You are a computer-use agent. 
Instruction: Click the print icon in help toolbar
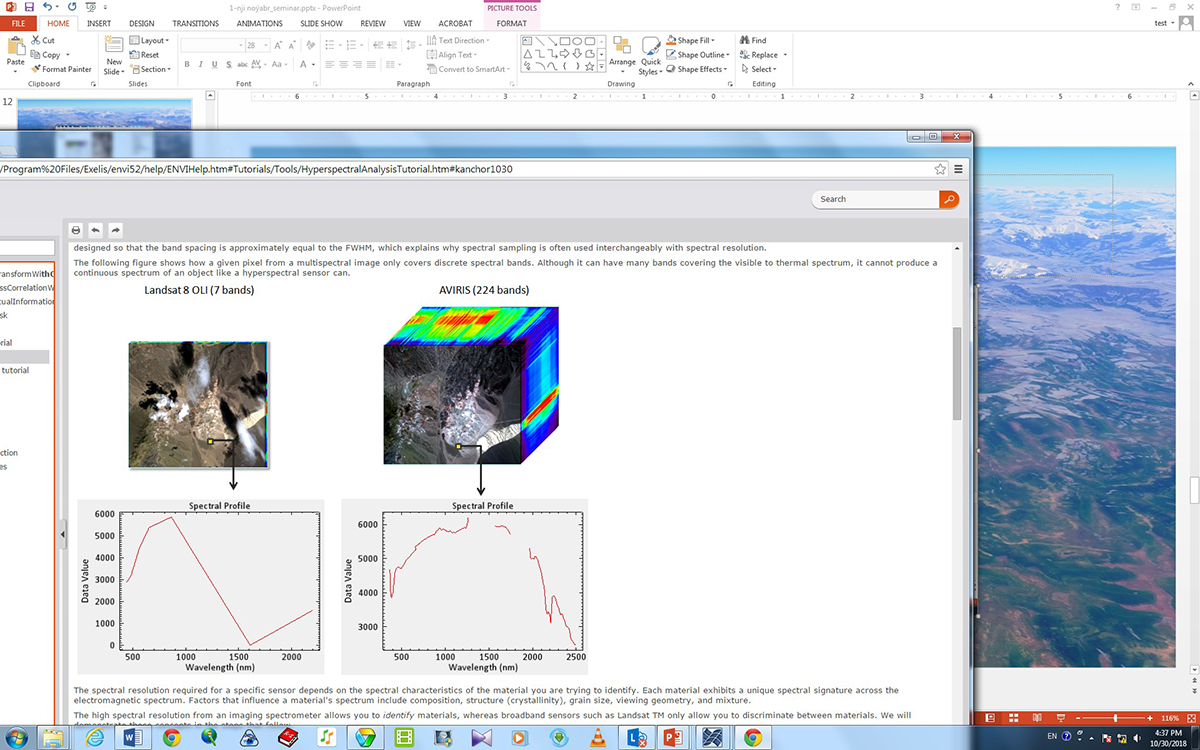tap(75, 229)
